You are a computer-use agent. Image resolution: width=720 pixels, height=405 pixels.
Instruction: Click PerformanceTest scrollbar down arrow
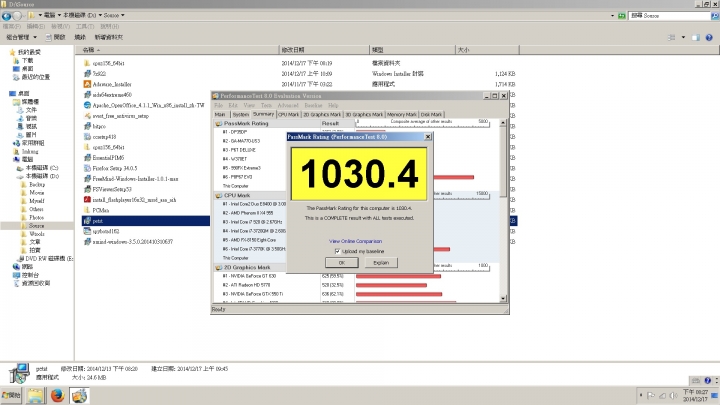point(503,298)
